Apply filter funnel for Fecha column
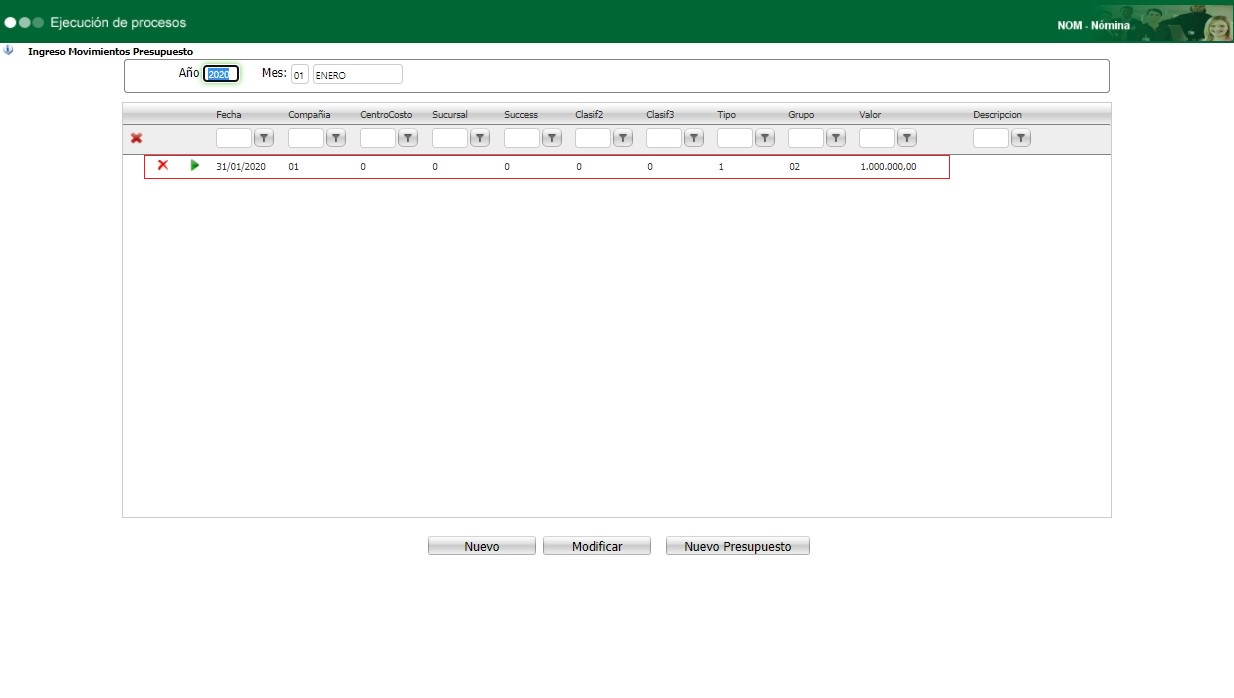The width and height of the screenshot is (1234, 698). (265, 138)
